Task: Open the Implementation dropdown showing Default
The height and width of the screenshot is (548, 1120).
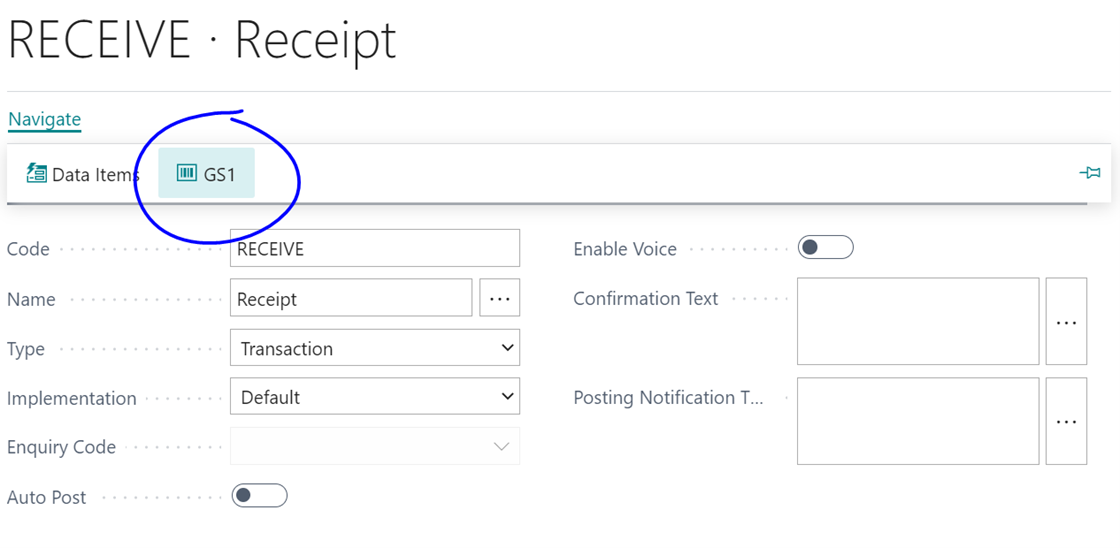Action: coord(375,397)
